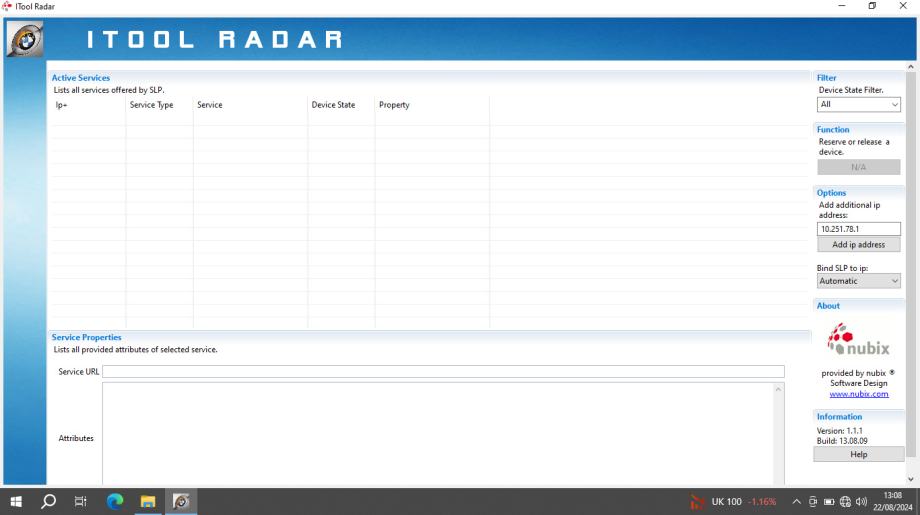Viewport: 920px width, 515px height.
Task: Click main window scrollbar up arrow
Action: click(911, 67)
